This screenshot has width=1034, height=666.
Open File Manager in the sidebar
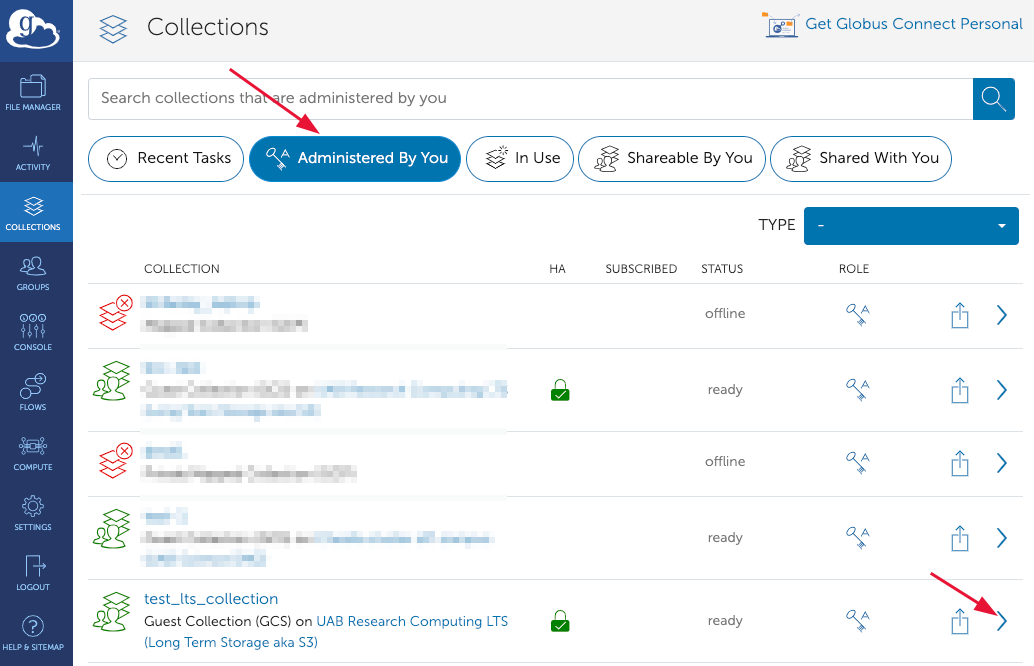(x=33, y=92)
